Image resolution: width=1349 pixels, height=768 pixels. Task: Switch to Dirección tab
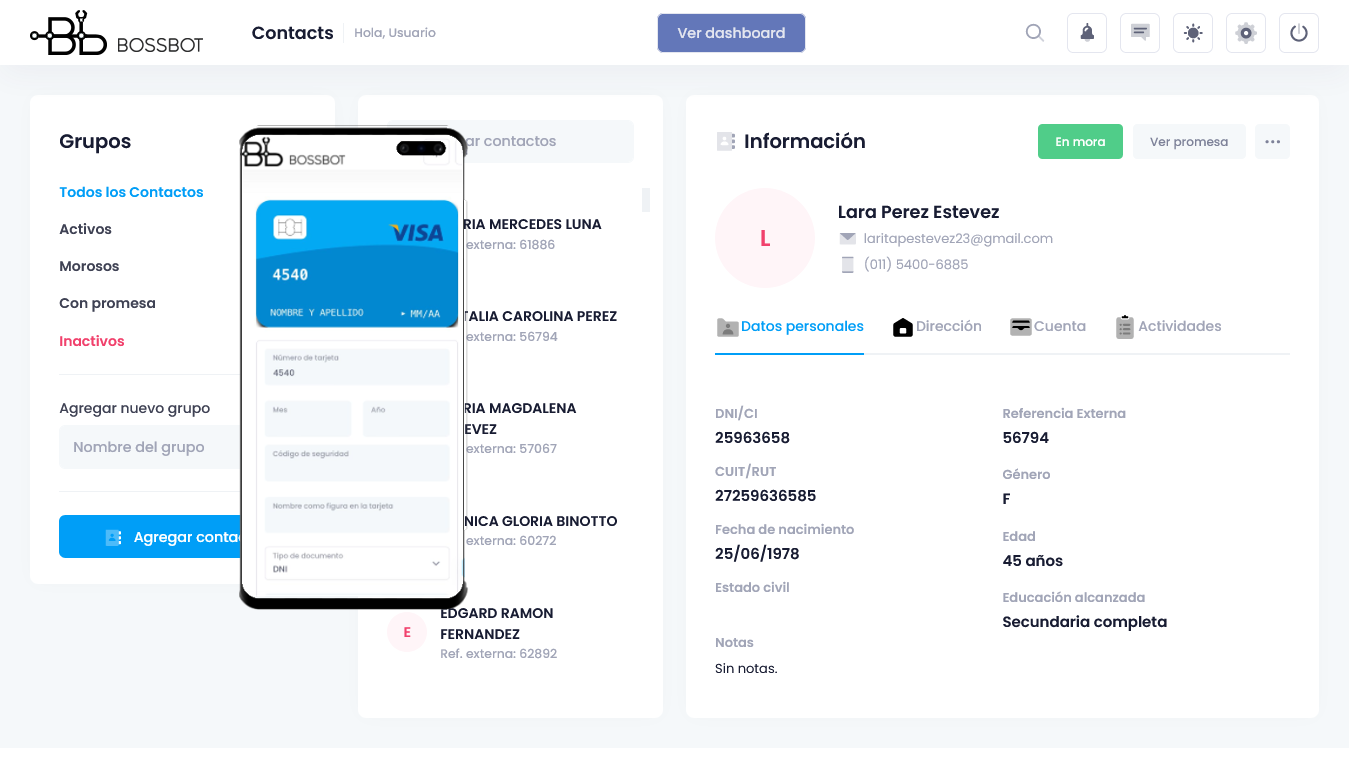(x=937, y=327)
